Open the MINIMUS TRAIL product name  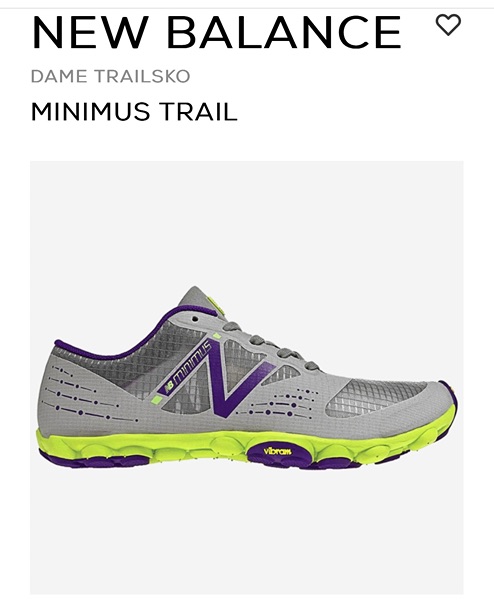134,112
